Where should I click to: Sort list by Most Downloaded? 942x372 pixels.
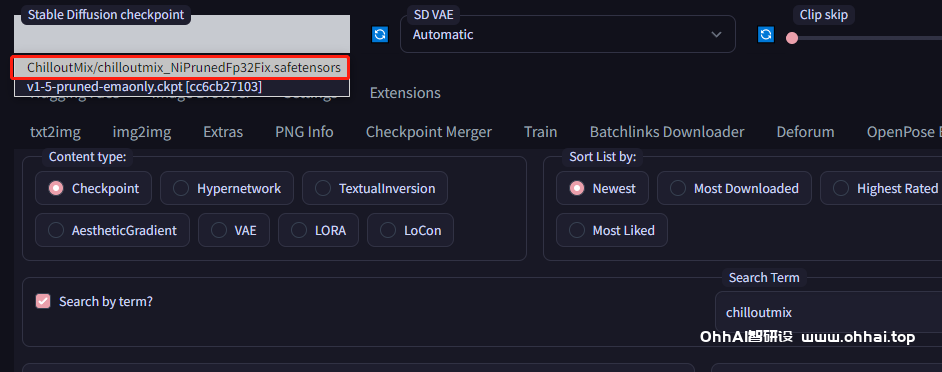tap(734, 188)
